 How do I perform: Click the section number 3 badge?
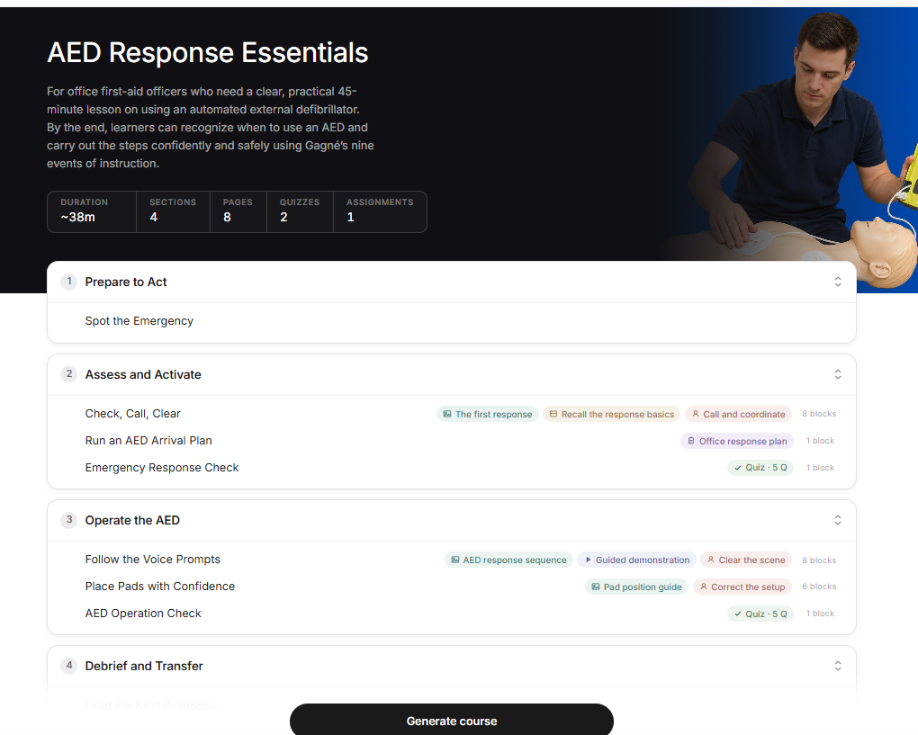[69, 519]
